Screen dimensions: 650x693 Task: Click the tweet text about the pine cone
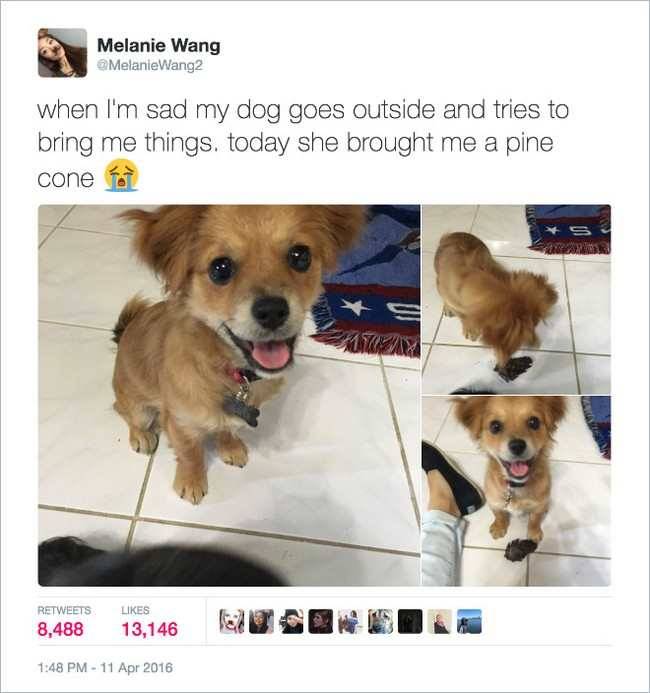(x=303, y=144)
